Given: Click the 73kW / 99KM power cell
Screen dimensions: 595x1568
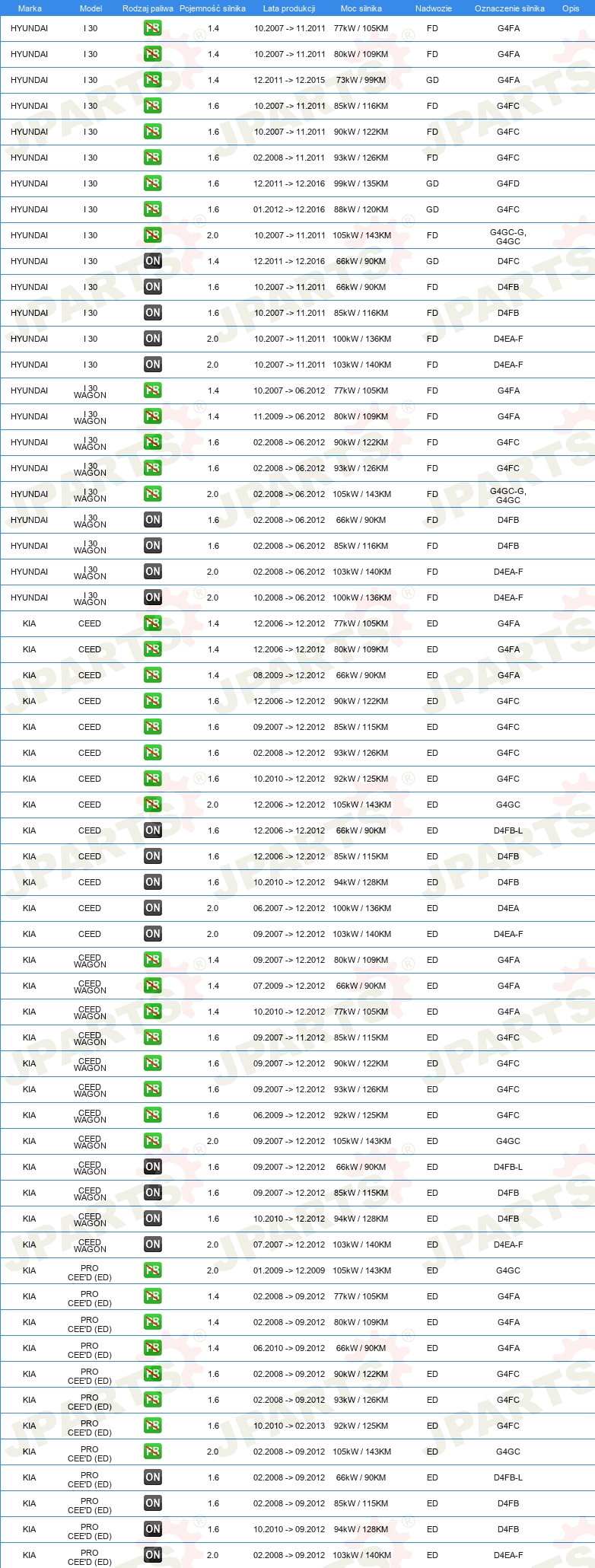Looking at the screenshot, I should (x=361, y=80).
